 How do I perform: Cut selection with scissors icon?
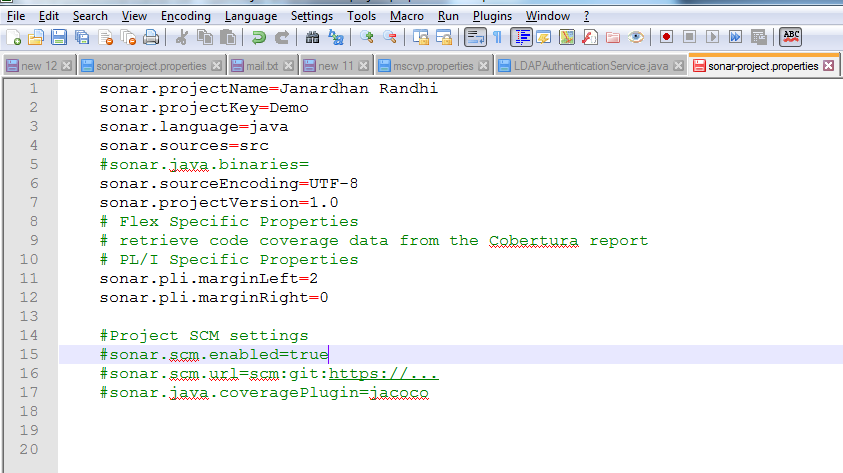click(x=182, y=37)
